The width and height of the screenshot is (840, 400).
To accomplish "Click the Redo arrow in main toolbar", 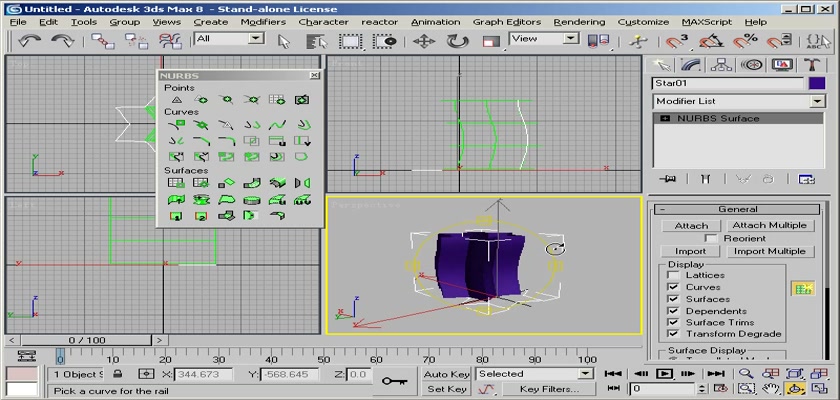I will (63, 41).
